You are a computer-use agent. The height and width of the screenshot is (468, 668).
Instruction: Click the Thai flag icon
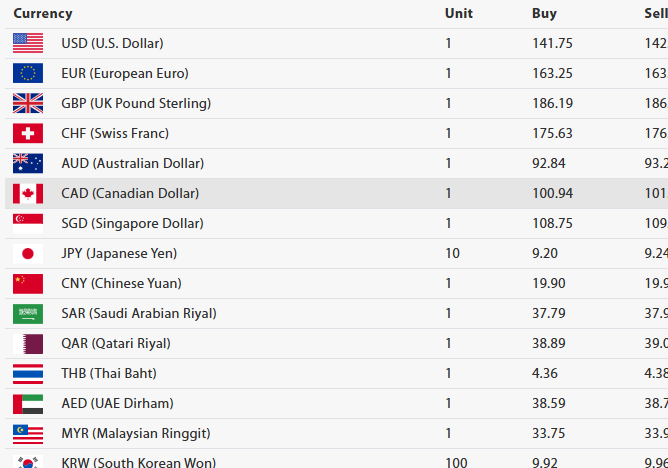point(28,373)
